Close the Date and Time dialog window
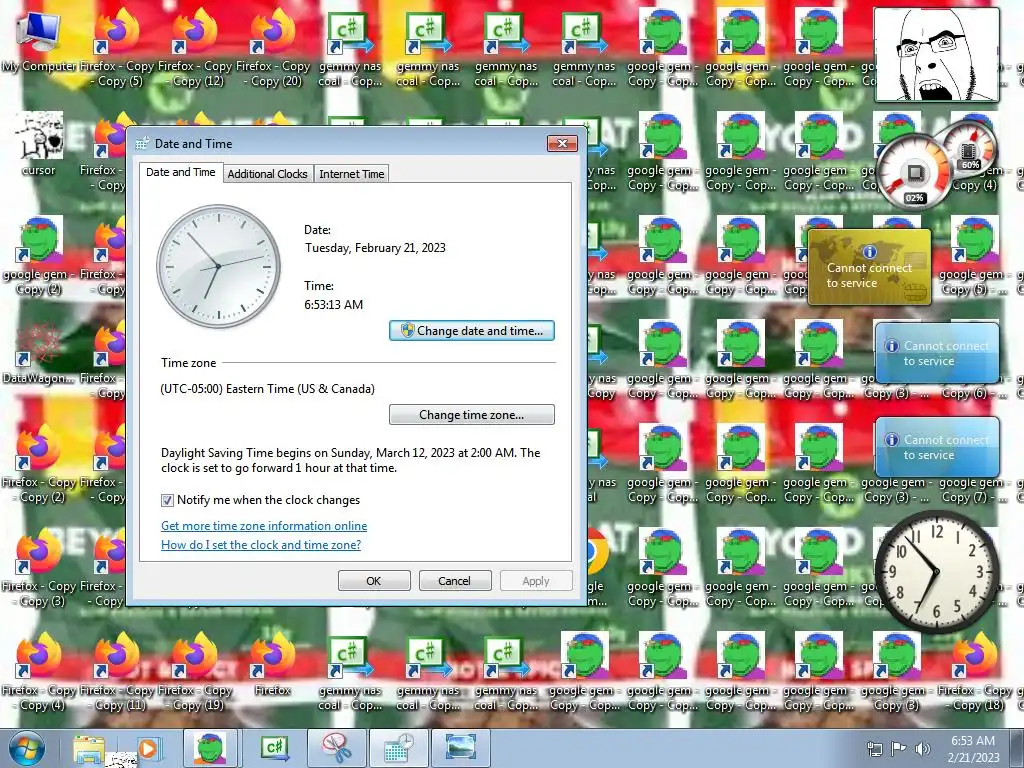 pyautogui.click(x=562, y=143)
